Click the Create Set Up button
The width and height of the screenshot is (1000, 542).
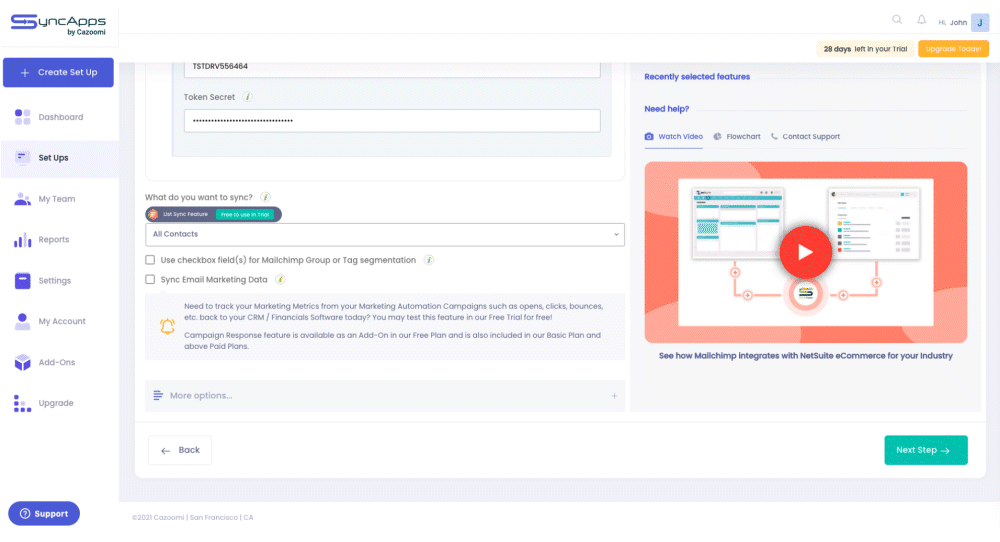coord(58,72)
